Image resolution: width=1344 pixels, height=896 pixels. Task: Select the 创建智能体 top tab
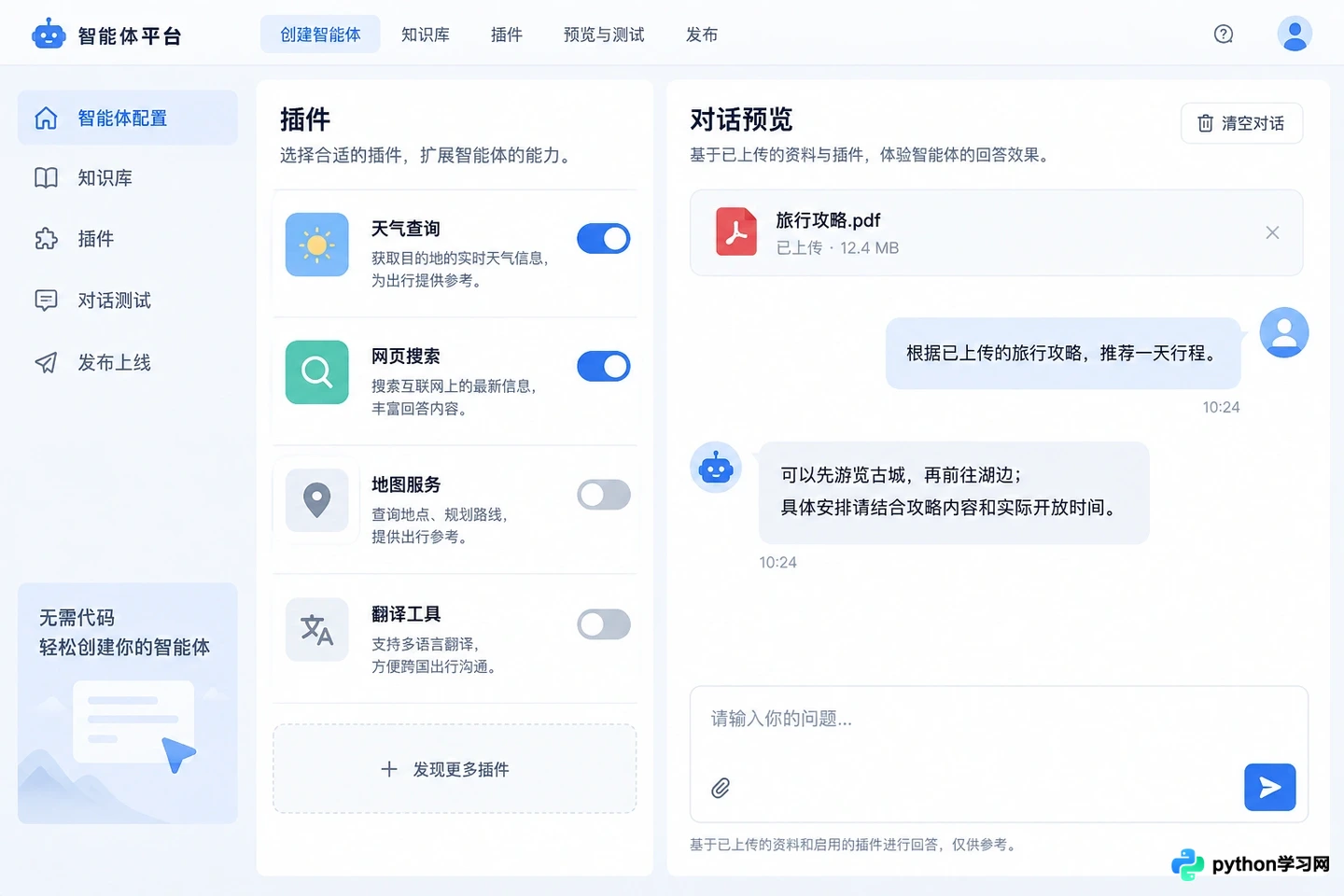pos(320,35)
